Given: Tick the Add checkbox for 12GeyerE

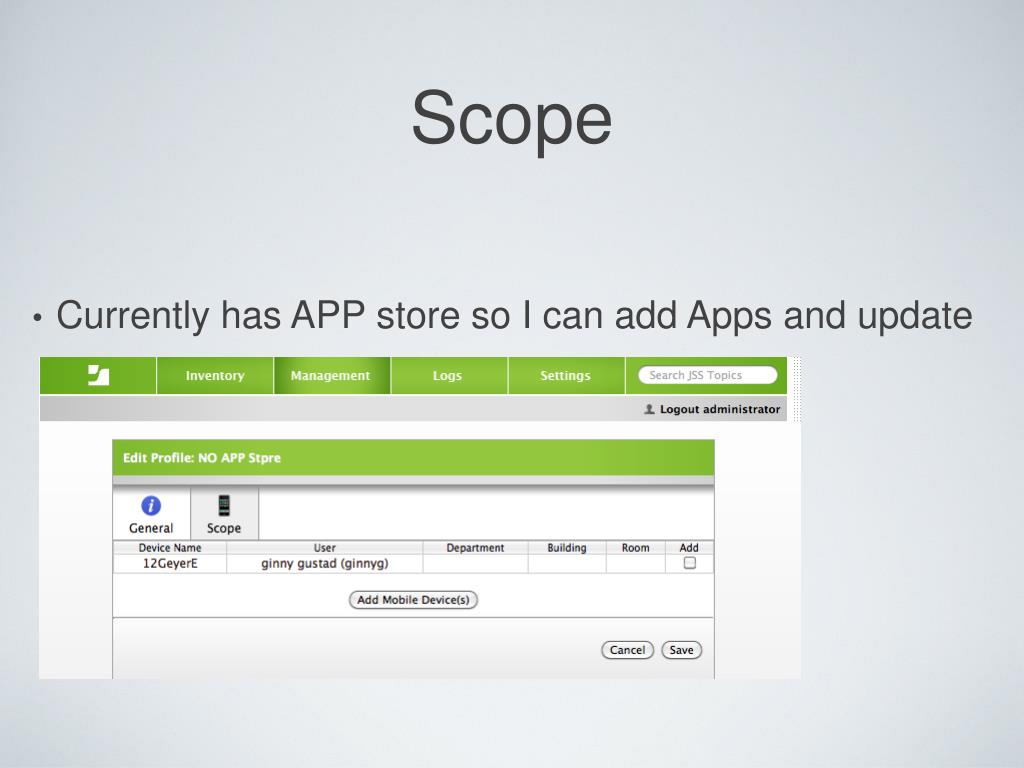Looking at the screenshot, I should (690, 563).
